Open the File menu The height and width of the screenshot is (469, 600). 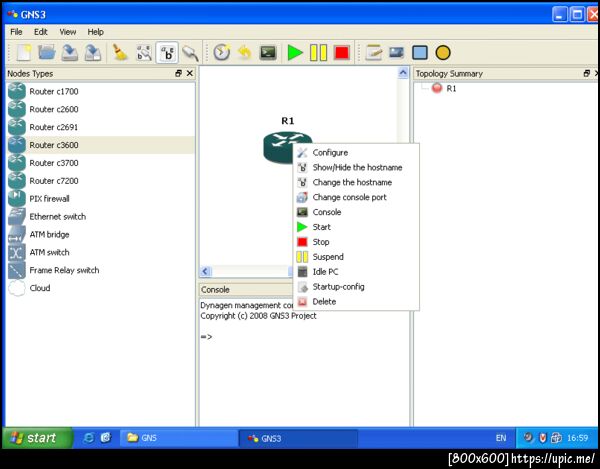pyautogui.click(x=16, y=32)
